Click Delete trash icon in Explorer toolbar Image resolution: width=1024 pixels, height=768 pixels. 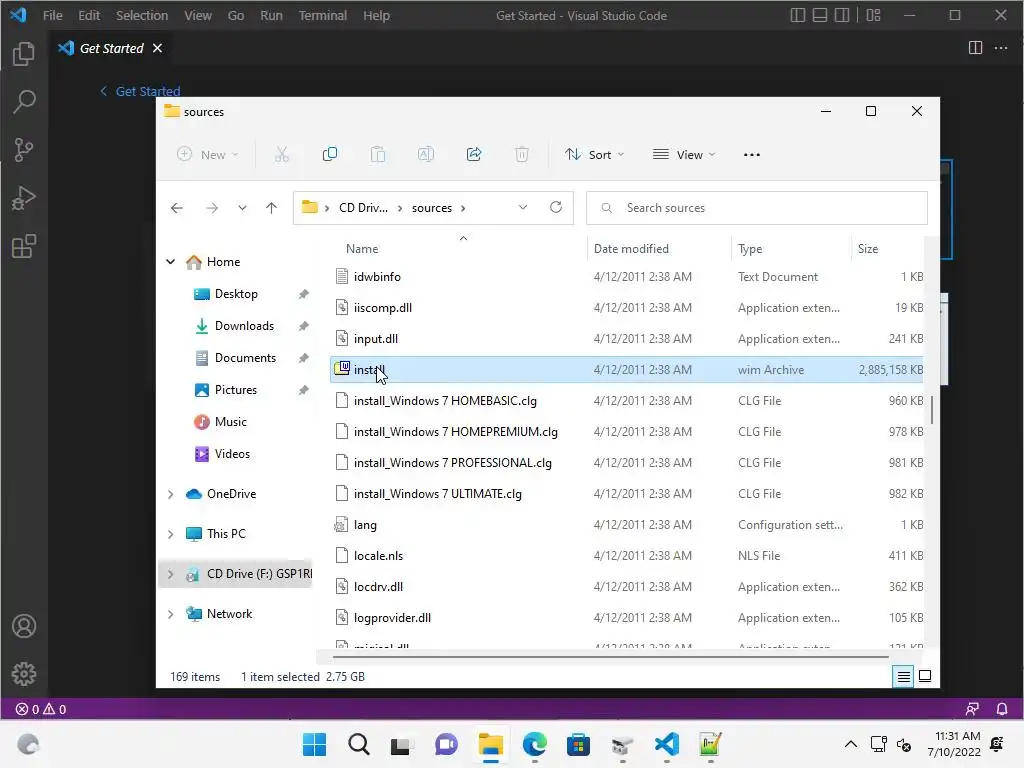[x=522, y=154]
